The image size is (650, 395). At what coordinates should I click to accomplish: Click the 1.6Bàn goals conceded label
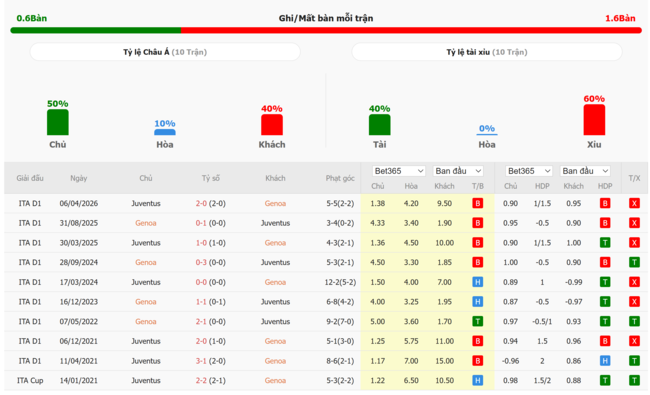[x=620, y=18]
